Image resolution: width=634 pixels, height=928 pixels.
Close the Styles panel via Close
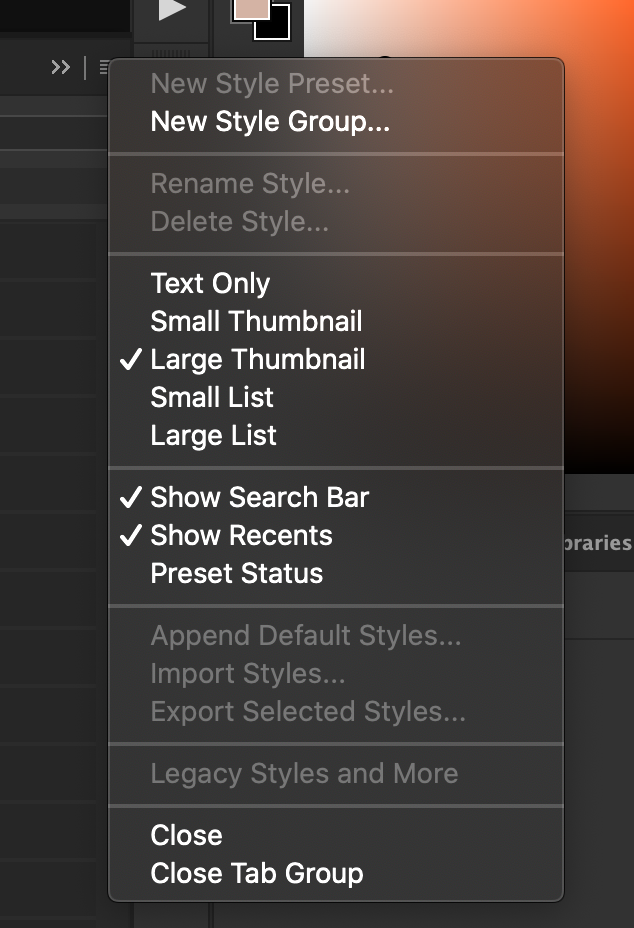[186, 835]
